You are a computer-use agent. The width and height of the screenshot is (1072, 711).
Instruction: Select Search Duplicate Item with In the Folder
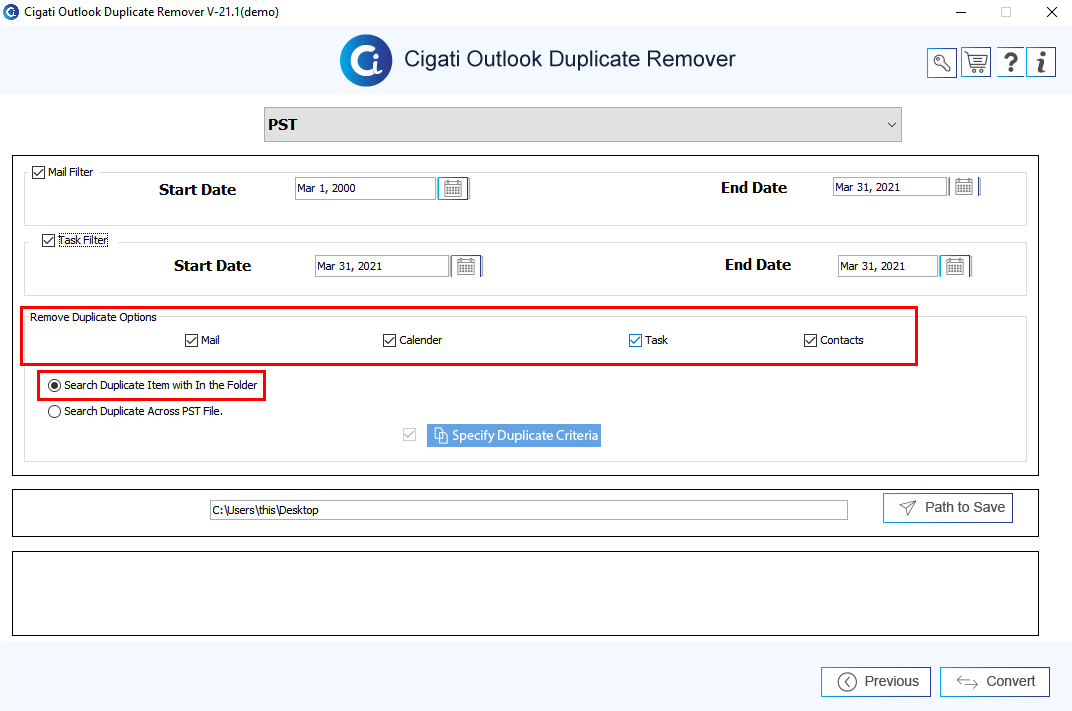coord(55,386)
